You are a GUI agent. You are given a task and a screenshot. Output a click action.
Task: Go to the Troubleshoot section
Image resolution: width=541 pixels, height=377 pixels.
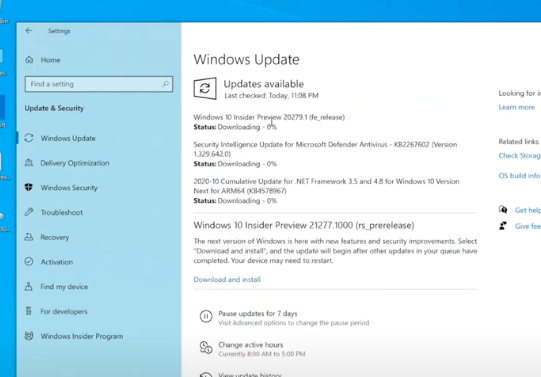[62, 212]
